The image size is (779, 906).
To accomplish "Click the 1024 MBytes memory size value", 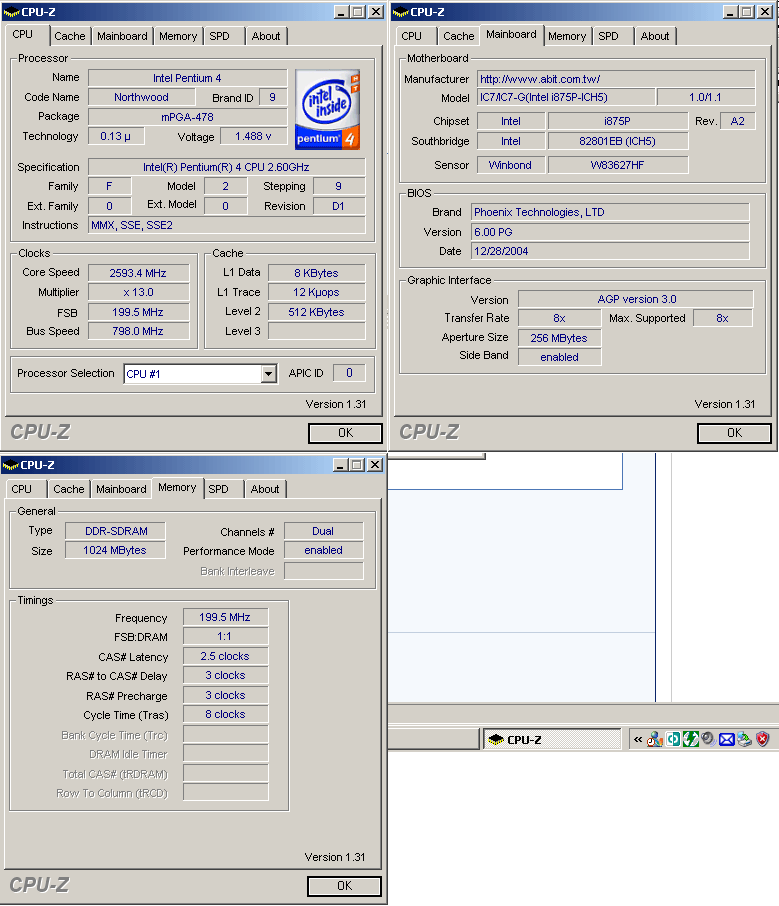I will 116,550.
